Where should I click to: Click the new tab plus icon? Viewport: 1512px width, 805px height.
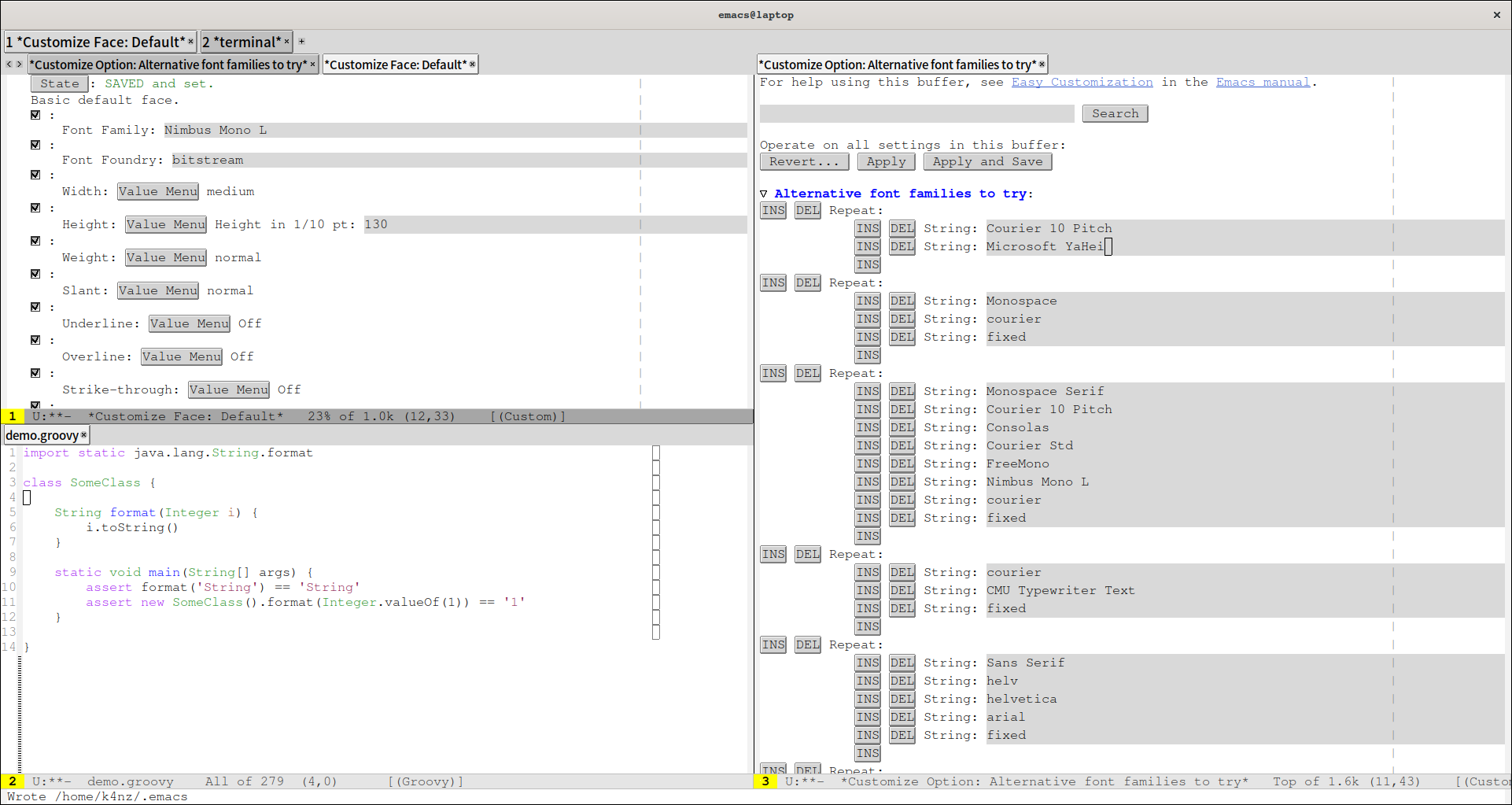(301, 42)
